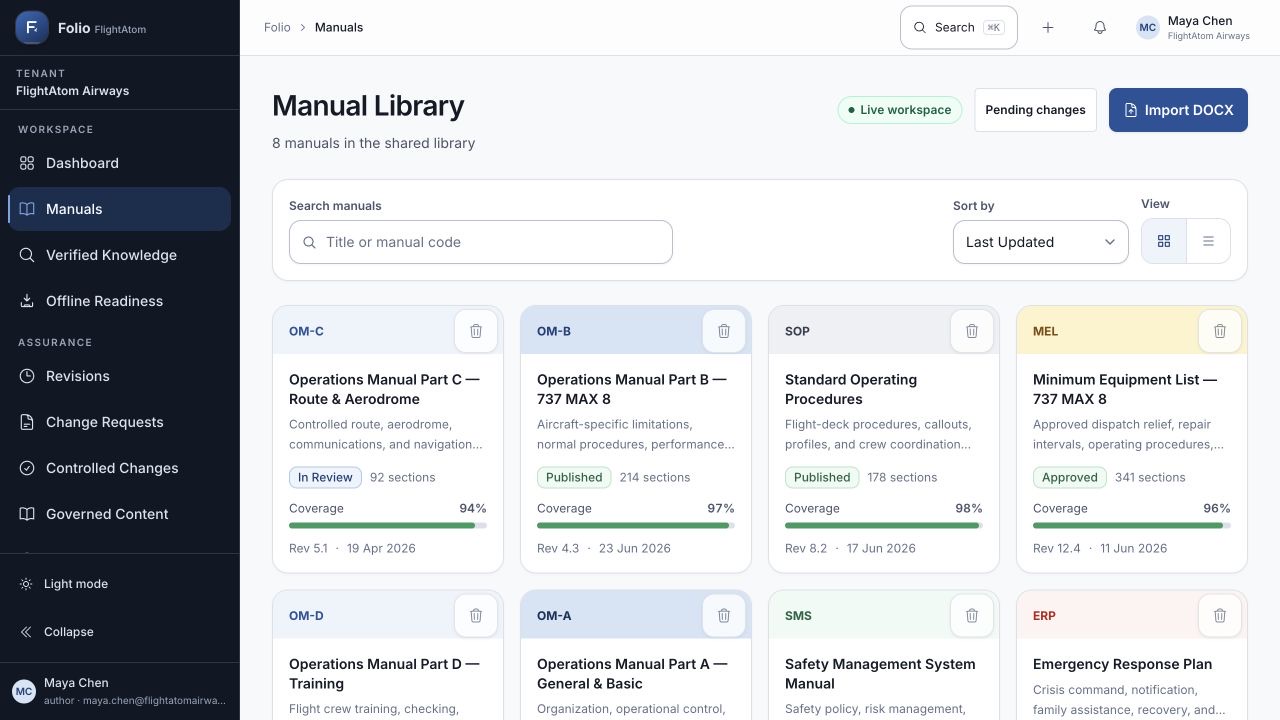The image size is (1280, 720).
Task: Open Operations Manual Part D — Training
Action: [x=384, y=674]
